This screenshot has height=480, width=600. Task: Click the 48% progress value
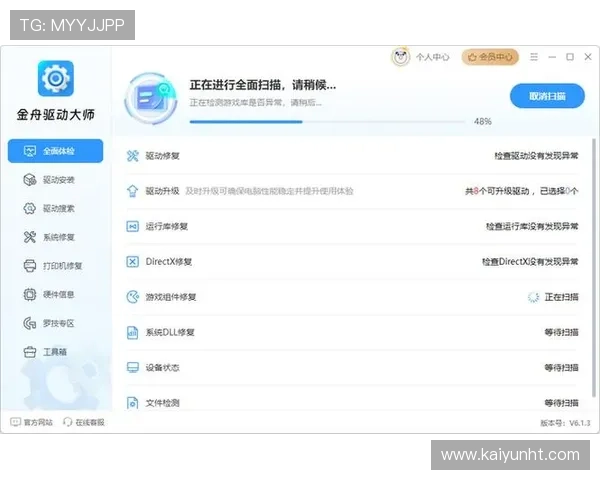[x=483, y=121]
